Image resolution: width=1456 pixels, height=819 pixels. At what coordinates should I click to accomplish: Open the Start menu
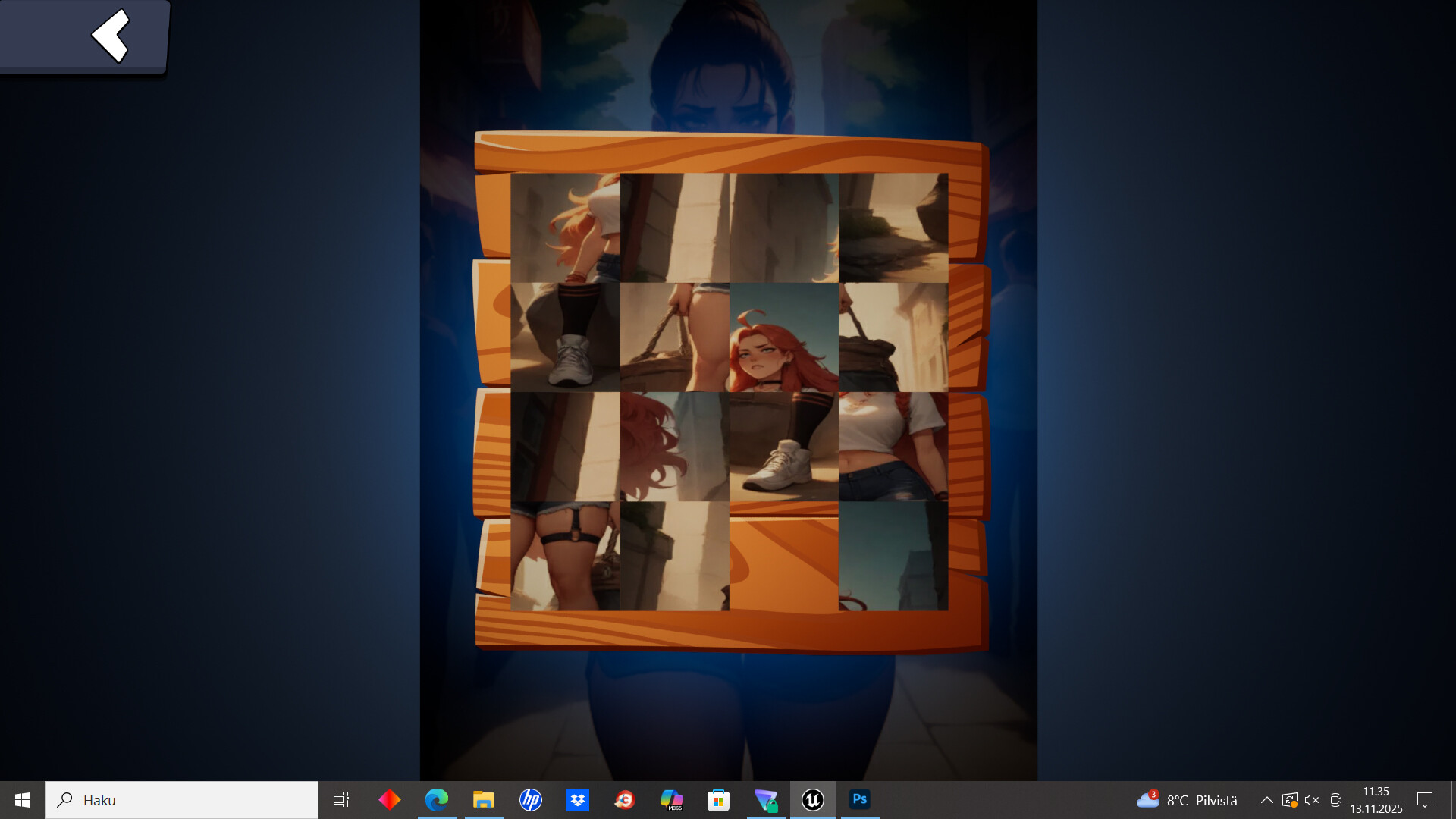pyautogui.click(x=21, y=799)
